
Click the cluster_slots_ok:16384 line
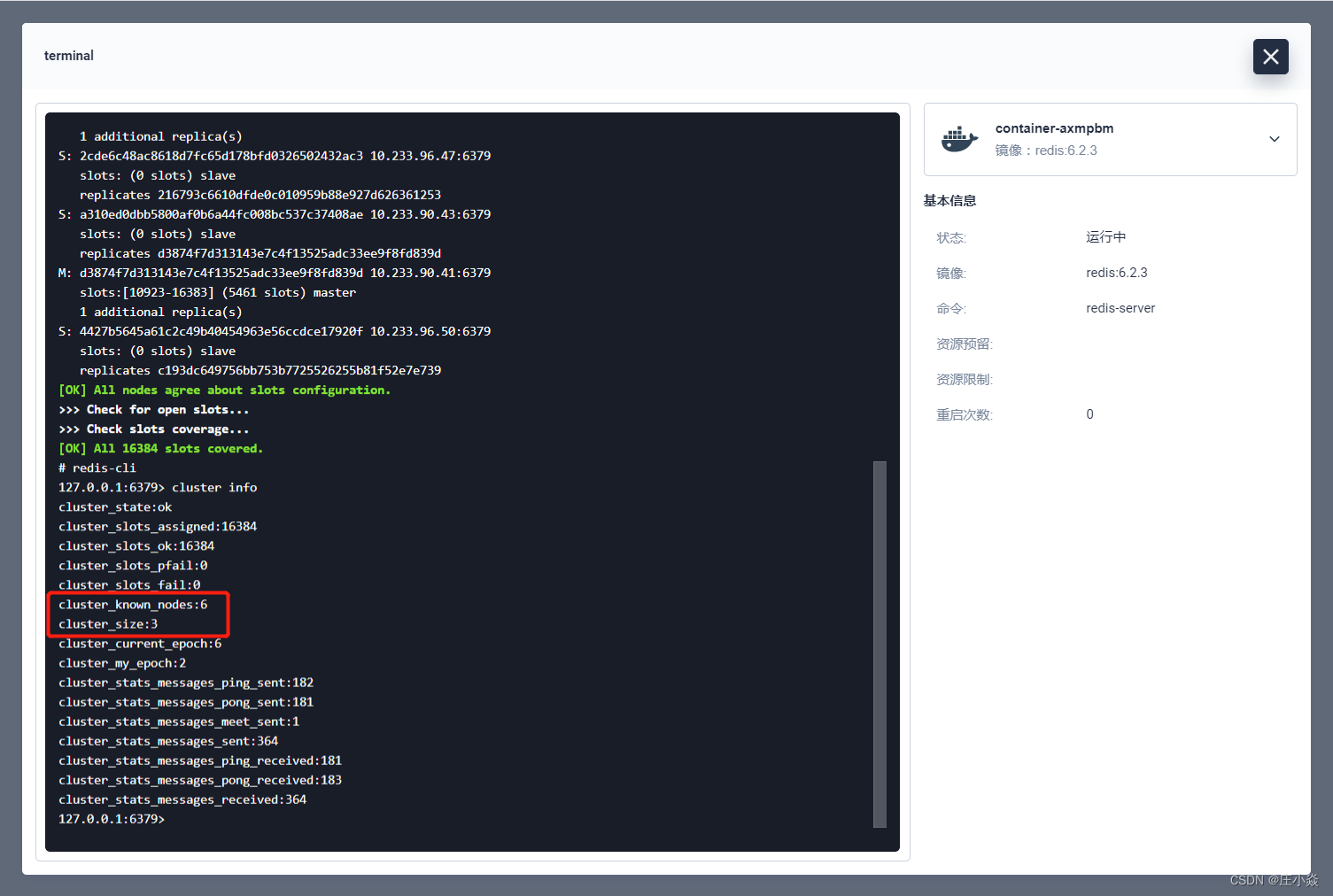[x=136, y=546]
